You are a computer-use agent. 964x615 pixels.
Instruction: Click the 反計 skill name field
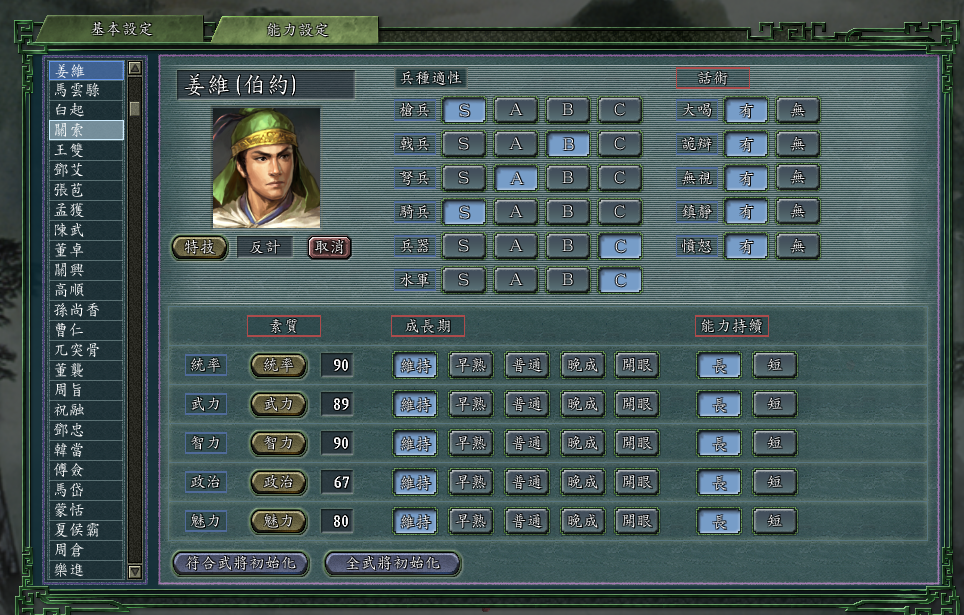(x=265, y=247)
